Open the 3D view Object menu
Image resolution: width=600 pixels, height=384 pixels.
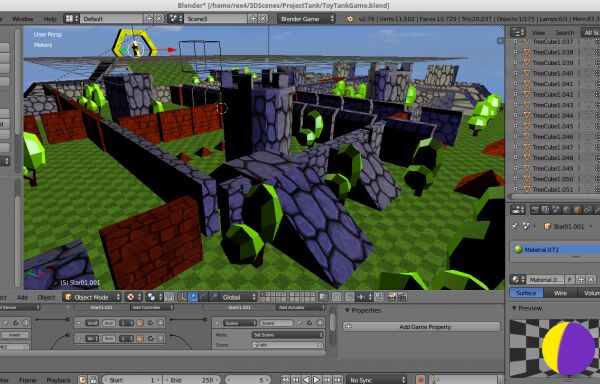click(x=46, y=297)
